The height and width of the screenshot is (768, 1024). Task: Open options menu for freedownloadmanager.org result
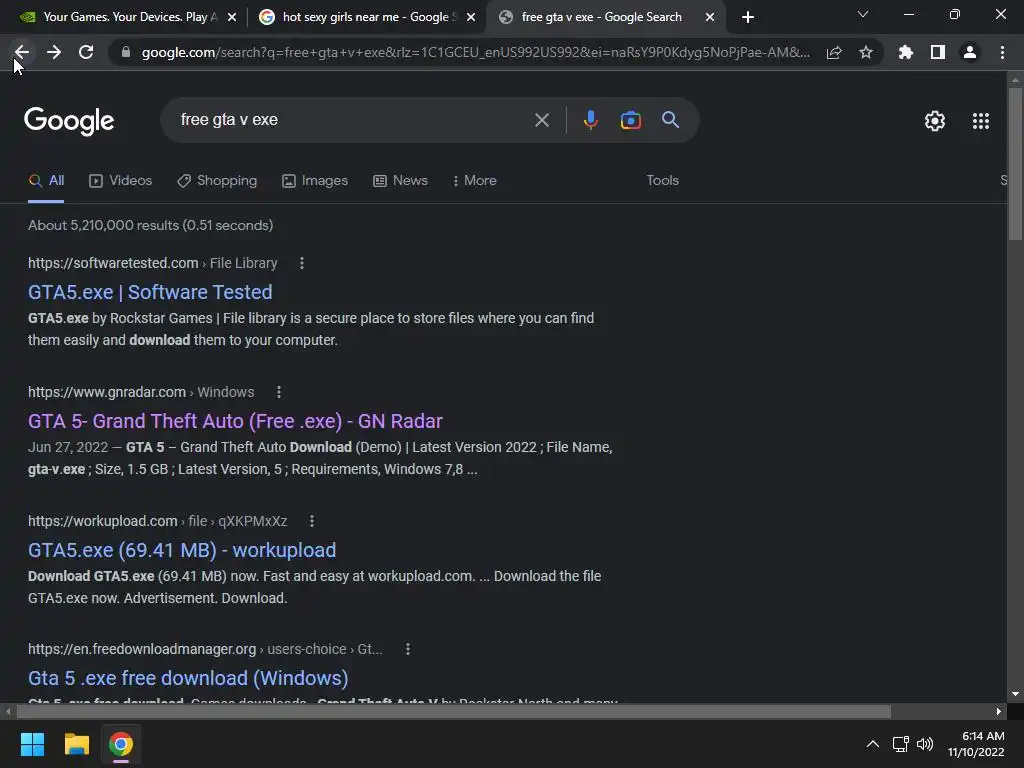pyautogui.click(x=408, y=649)
